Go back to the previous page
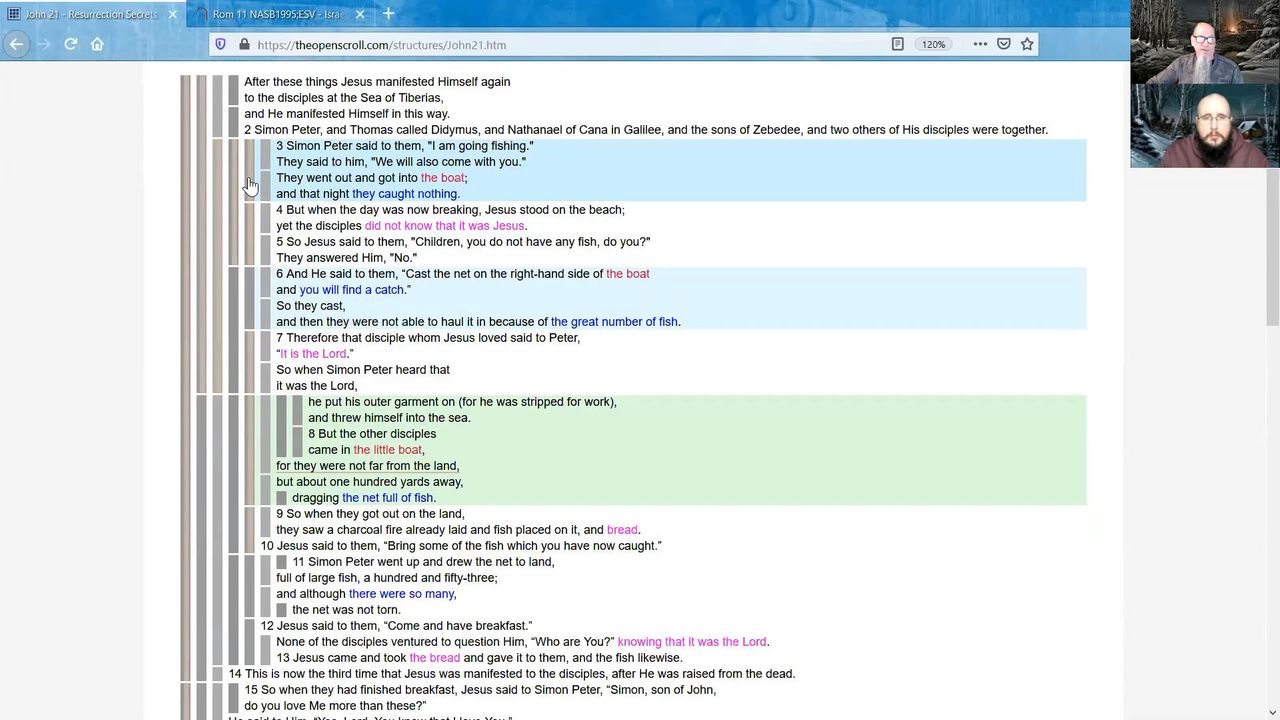Image resolution: width=1280 pixels, height=720 pixels. (x=16, y=44)
